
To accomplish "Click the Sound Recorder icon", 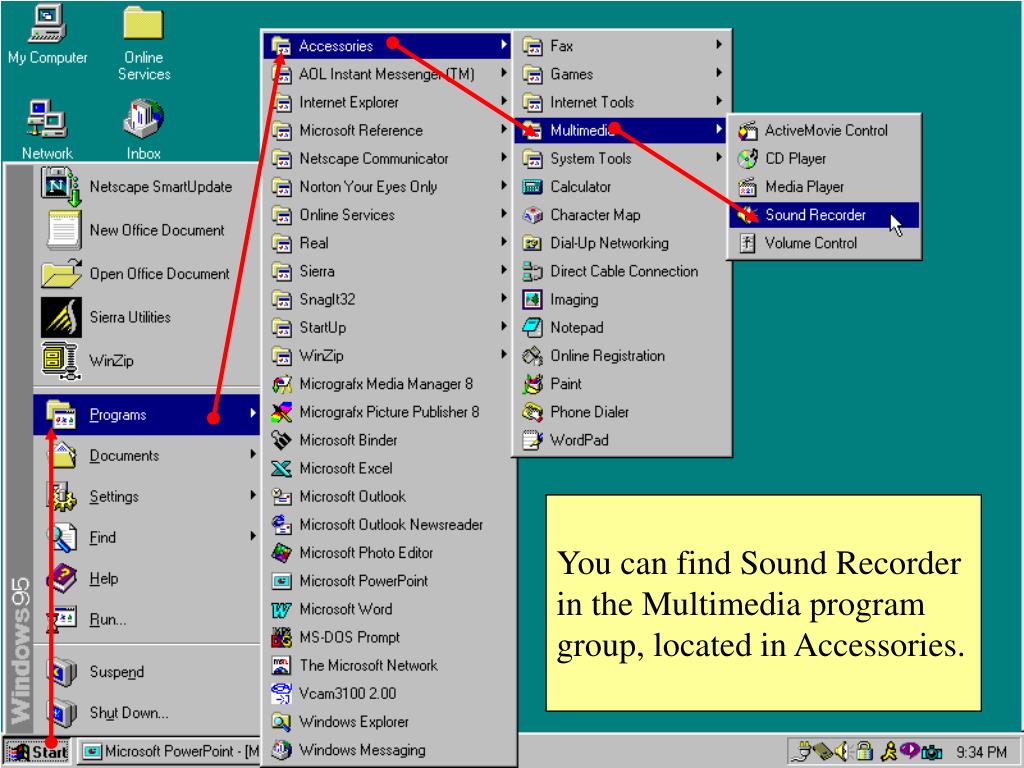I will coord(747,215).
